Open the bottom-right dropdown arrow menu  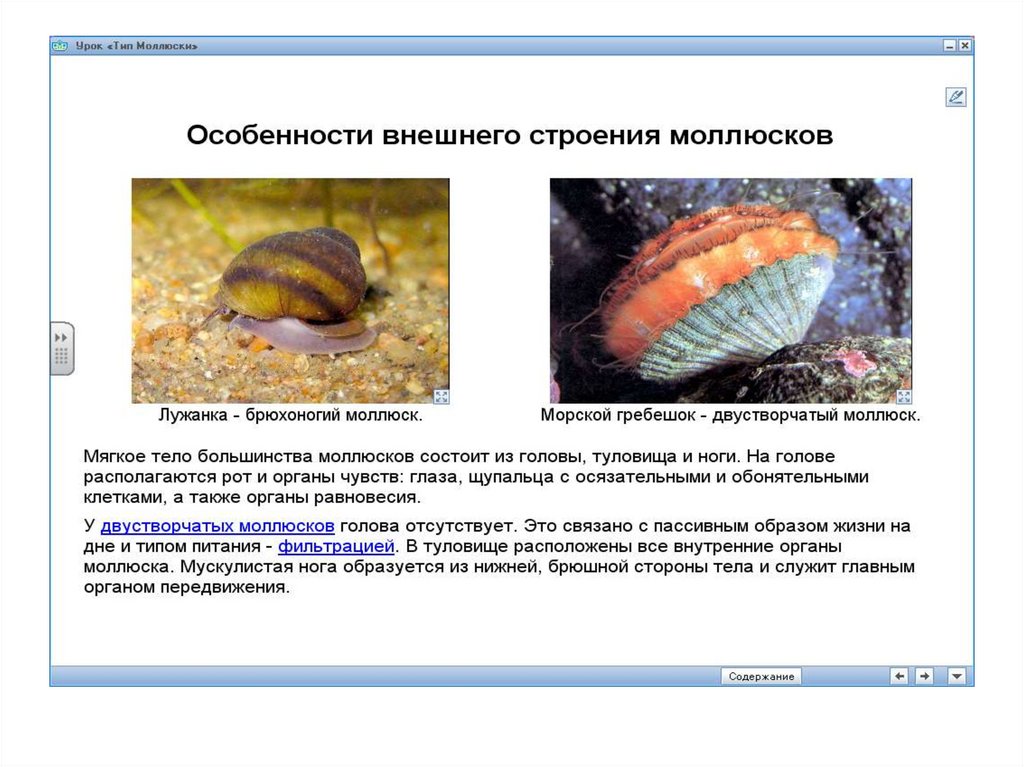(x=957, y=676)
